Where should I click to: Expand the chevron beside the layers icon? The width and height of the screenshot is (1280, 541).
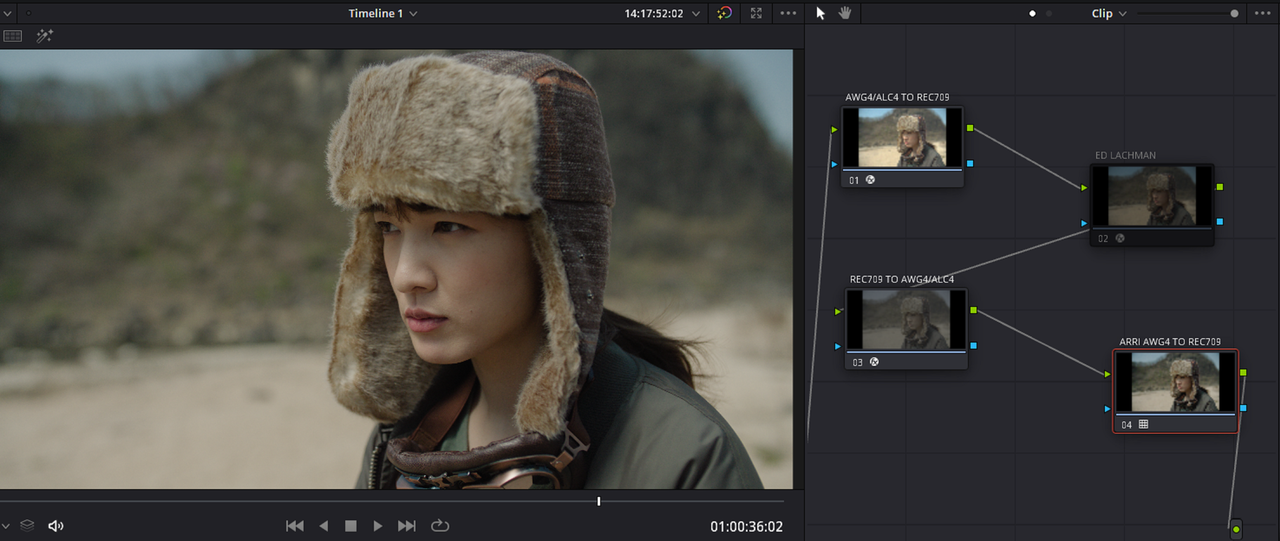click(x=6, y=525)
